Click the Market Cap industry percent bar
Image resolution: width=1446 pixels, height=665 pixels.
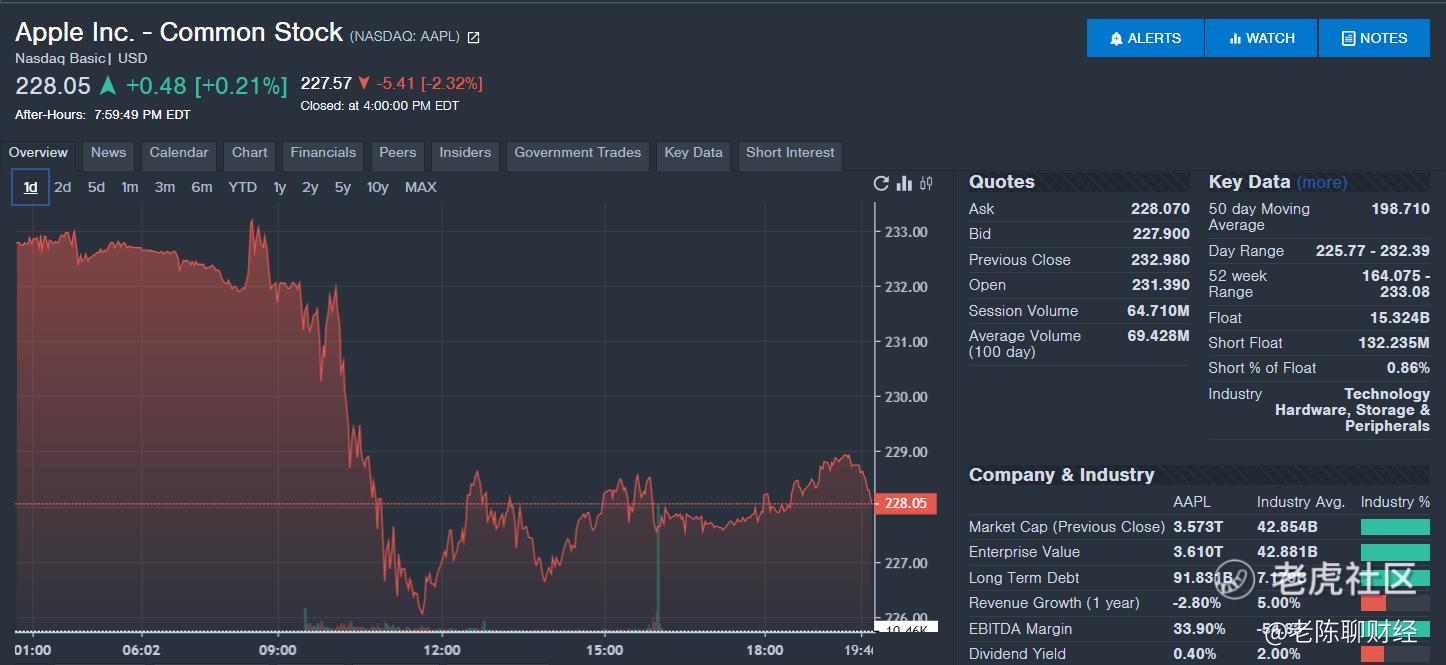[x=1395, y=527]
